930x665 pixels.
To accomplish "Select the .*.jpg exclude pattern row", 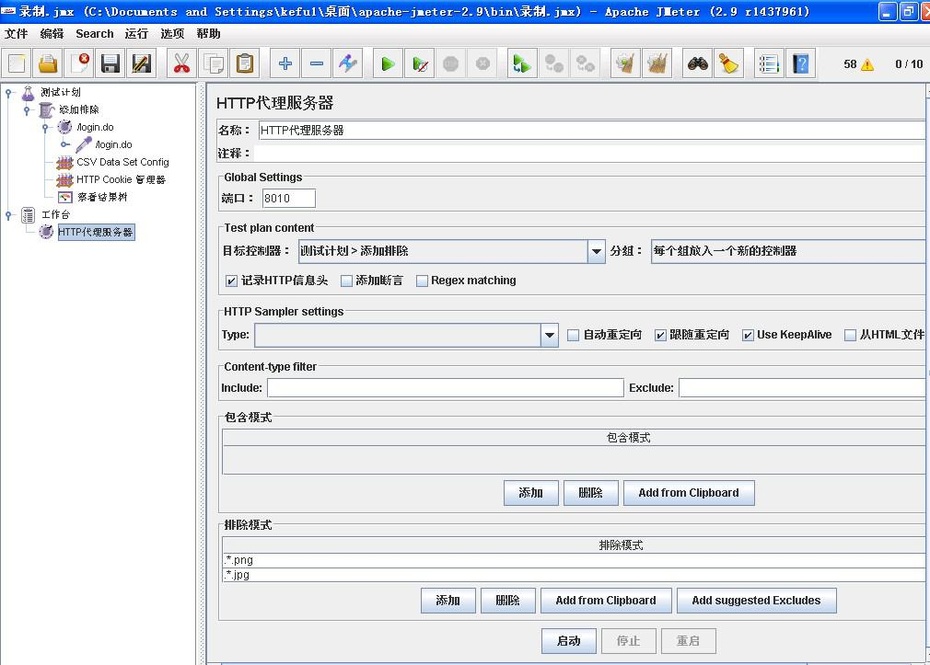I will click(574, 575).
